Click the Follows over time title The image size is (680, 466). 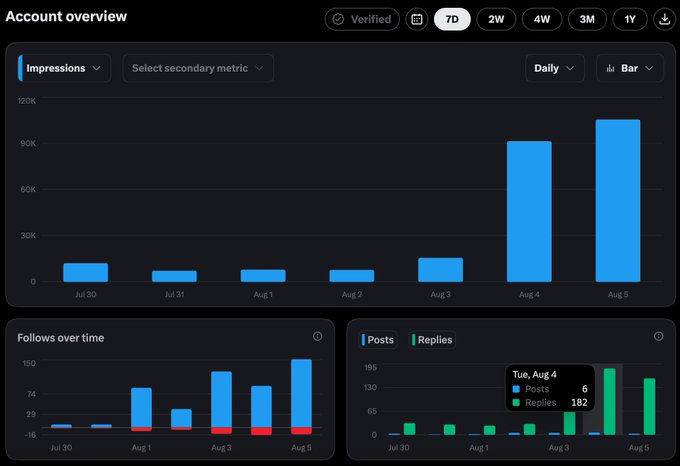61,338
